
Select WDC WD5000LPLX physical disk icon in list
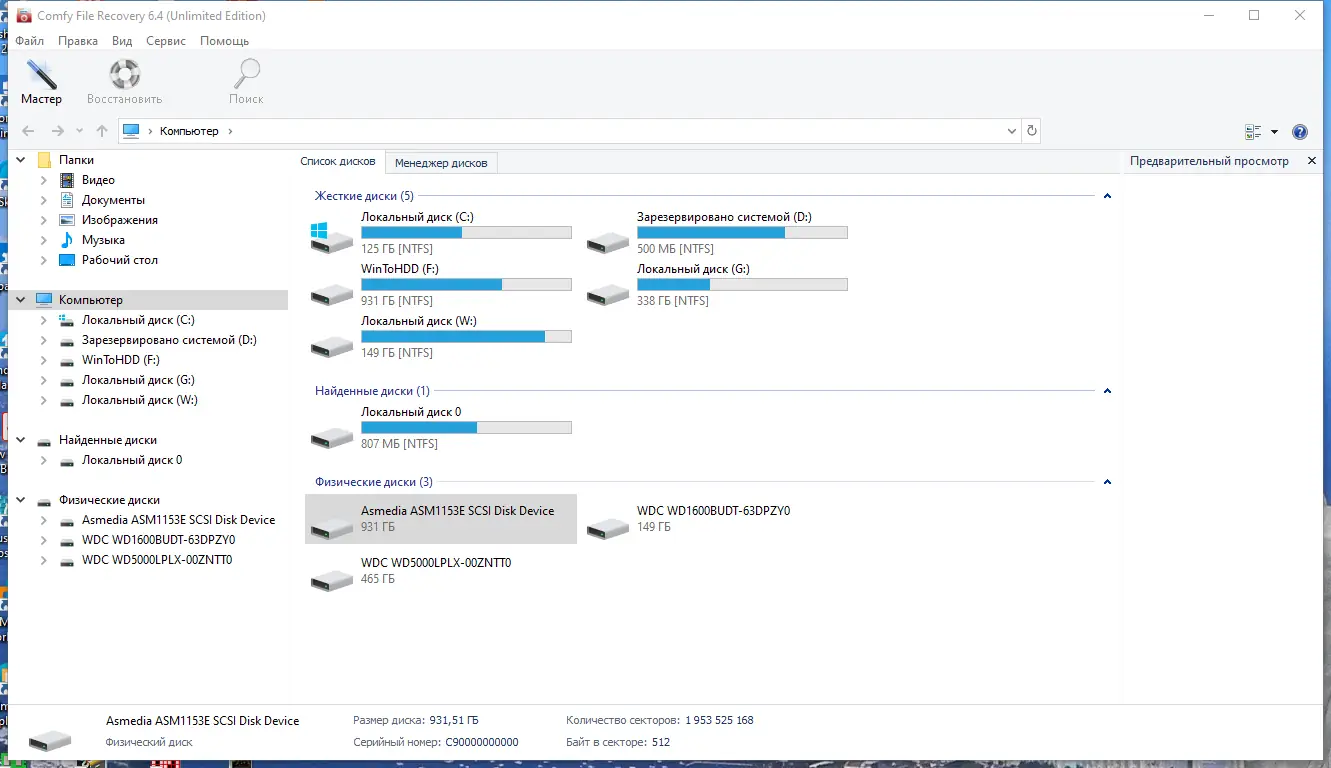[332, 579]
